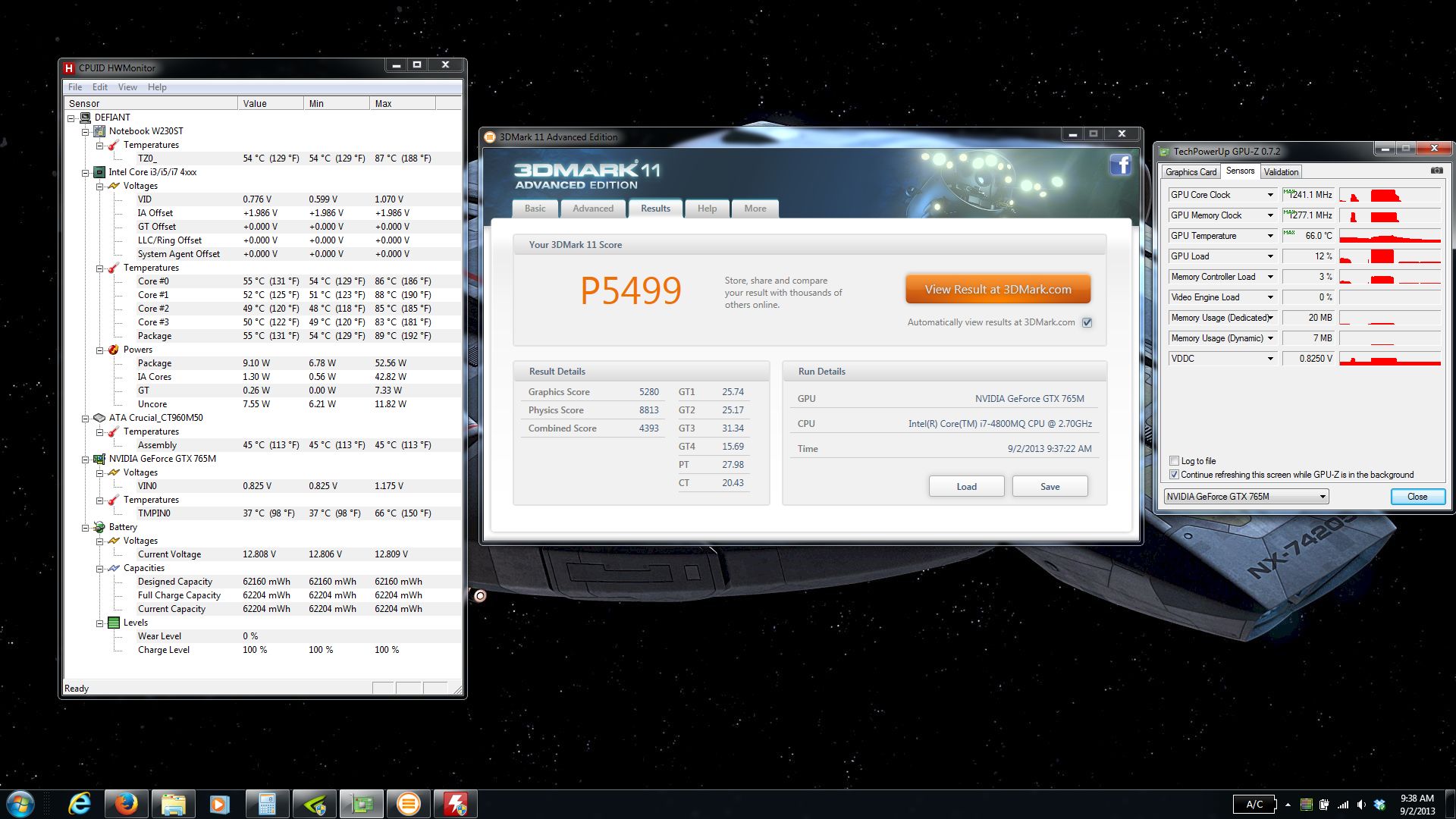The image size is (1456, 819).
Task: Click the Load button in Run Details
Action: pos(967,486)
